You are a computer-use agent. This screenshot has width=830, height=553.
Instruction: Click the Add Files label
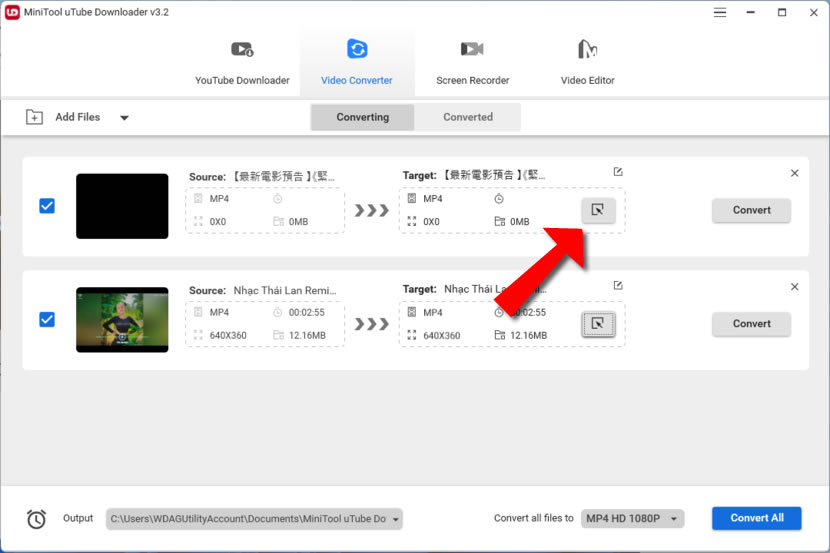click(78, 117)
